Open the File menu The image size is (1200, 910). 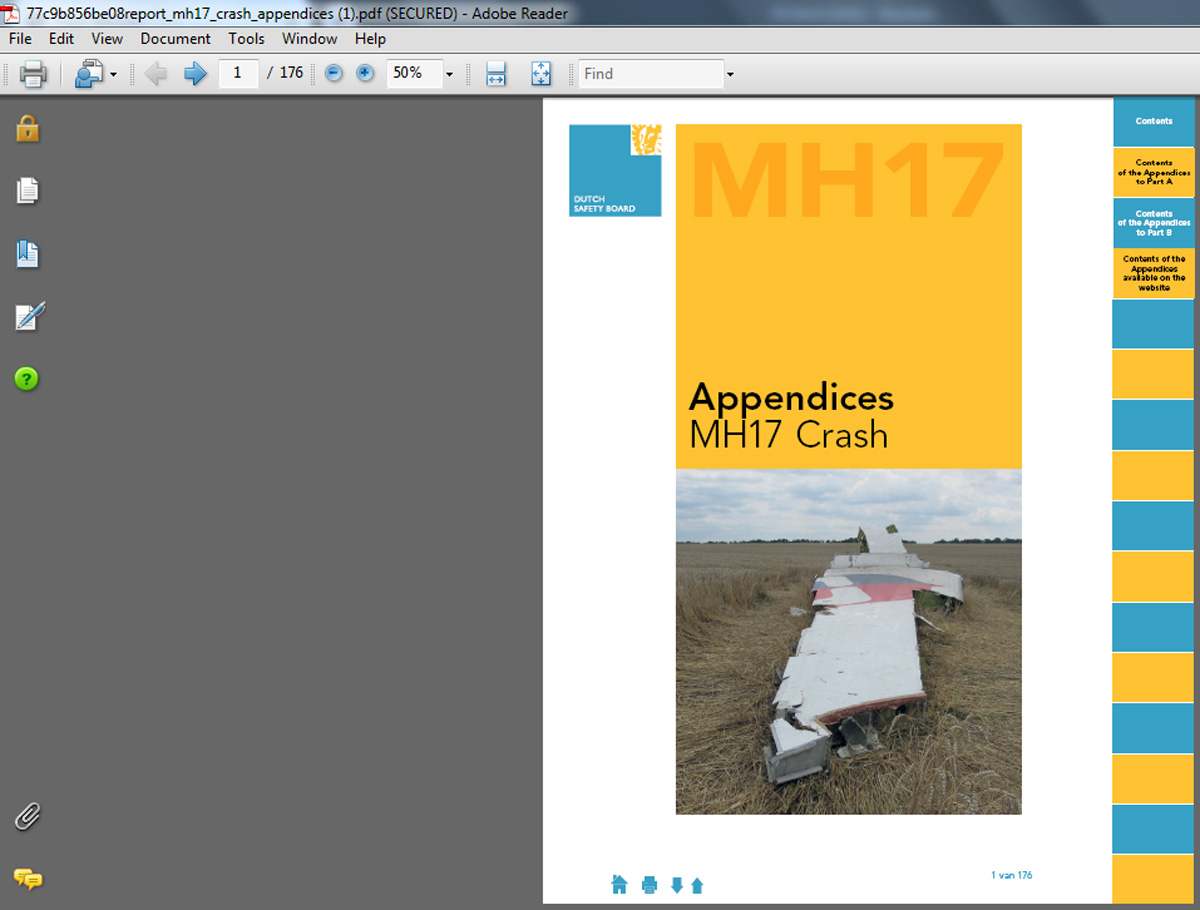pos(20,39)
